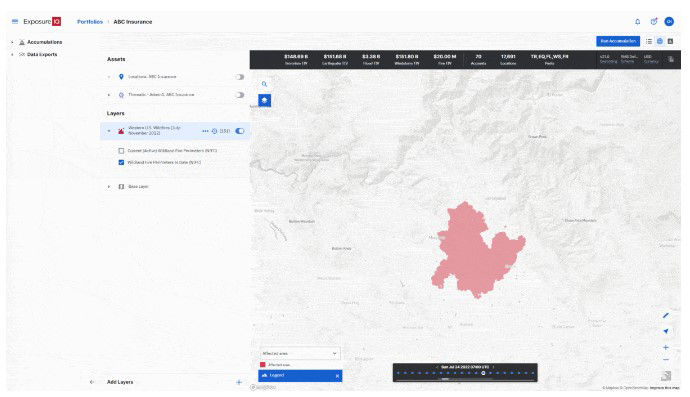Select the draw pencil tool on map
This screenshot has width=690, height=397.
point(666,315)
